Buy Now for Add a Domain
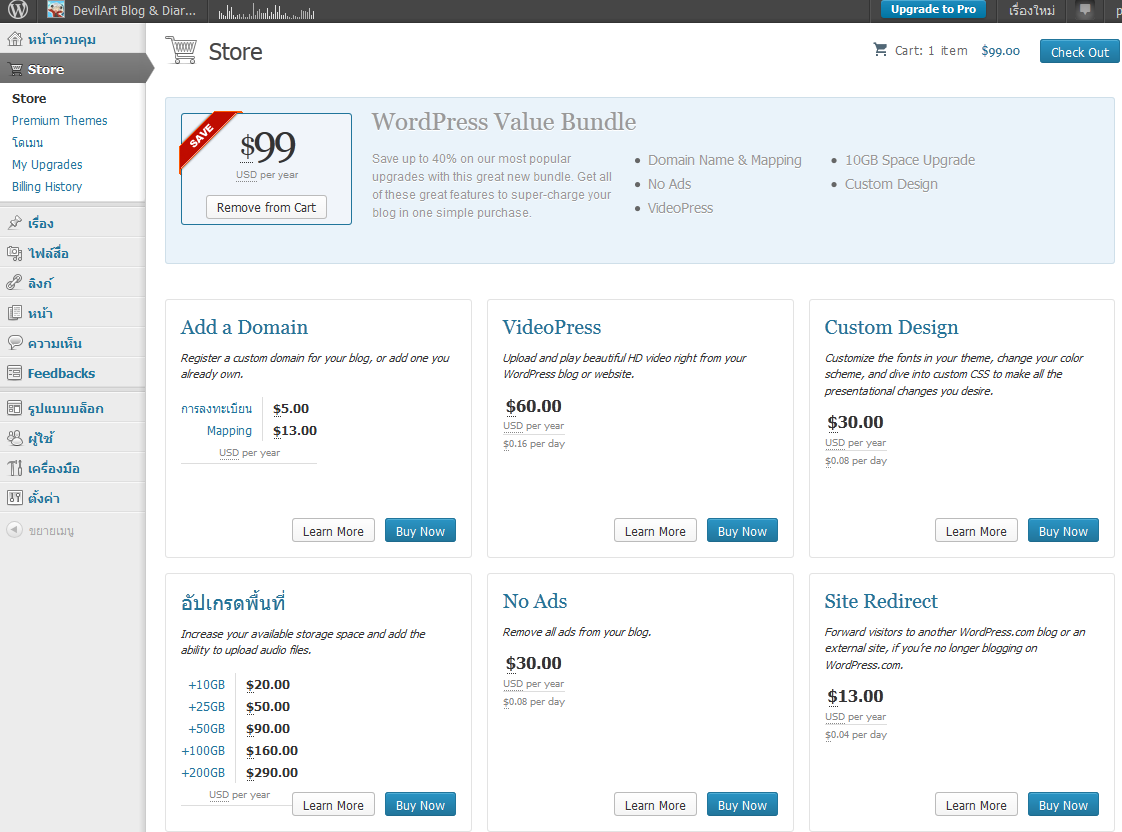 (x=420, y=531)
